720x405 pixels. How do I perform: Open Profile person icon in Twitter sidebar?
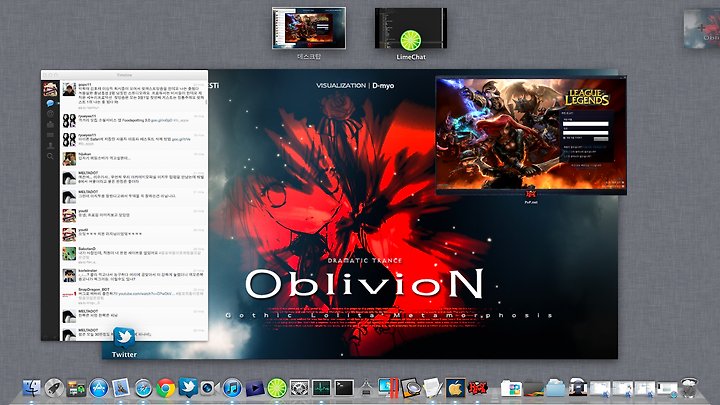pos(50,146)
